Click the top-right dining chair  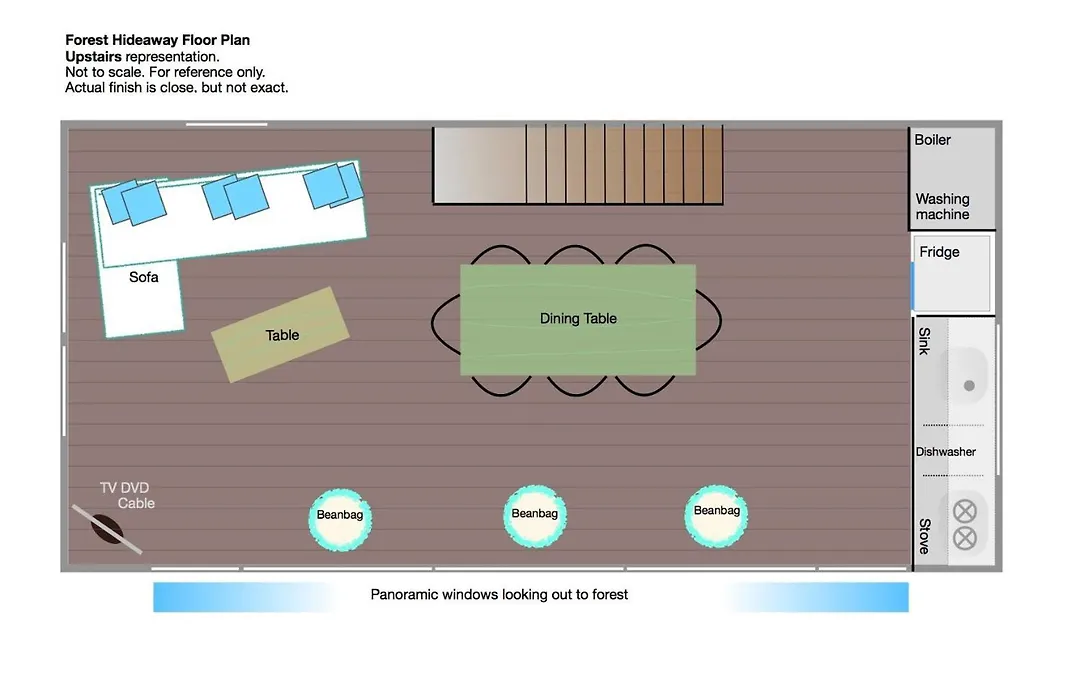(x=645, y=254)
